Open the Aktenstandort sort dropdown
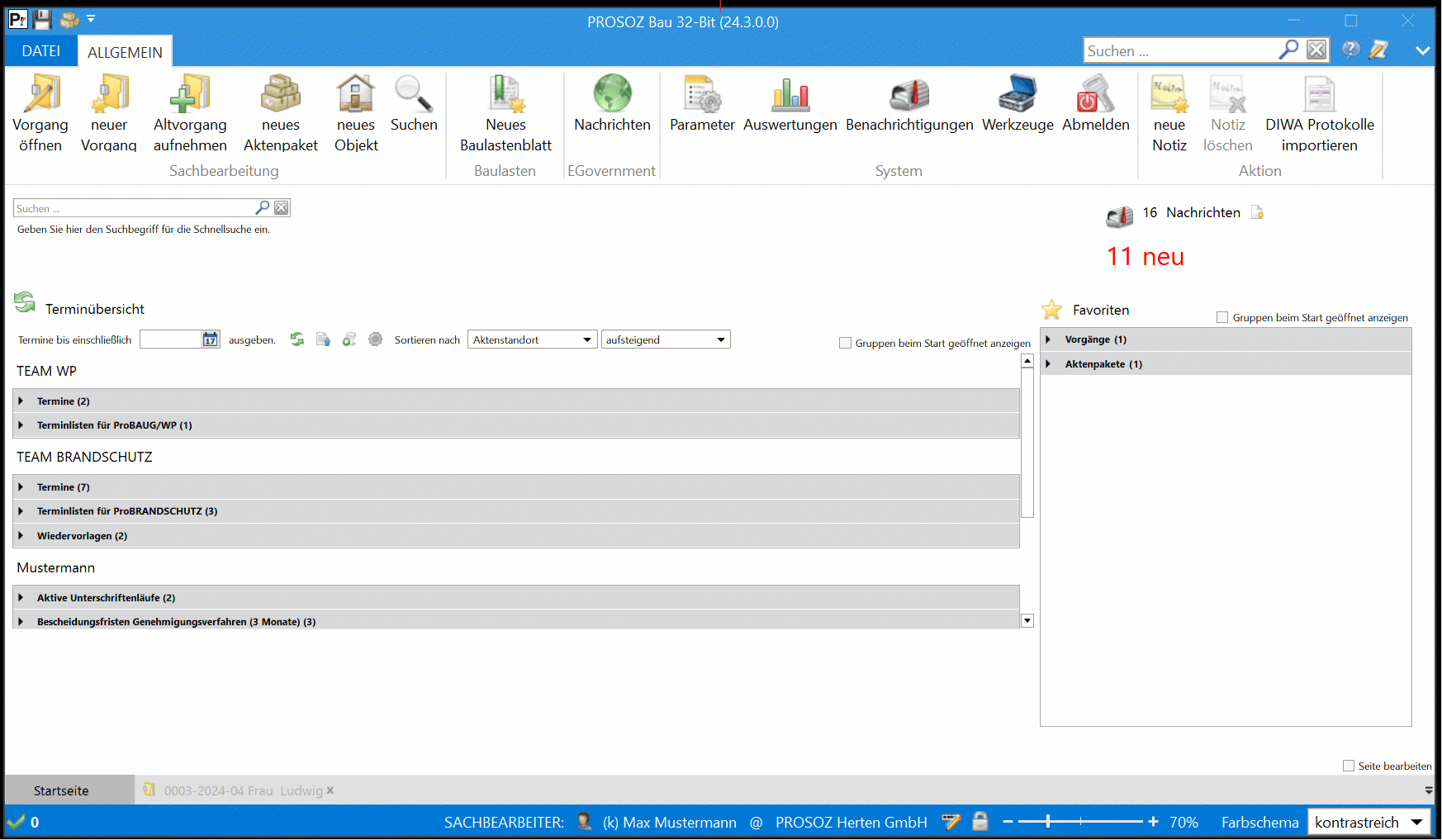 click(533, 339)
